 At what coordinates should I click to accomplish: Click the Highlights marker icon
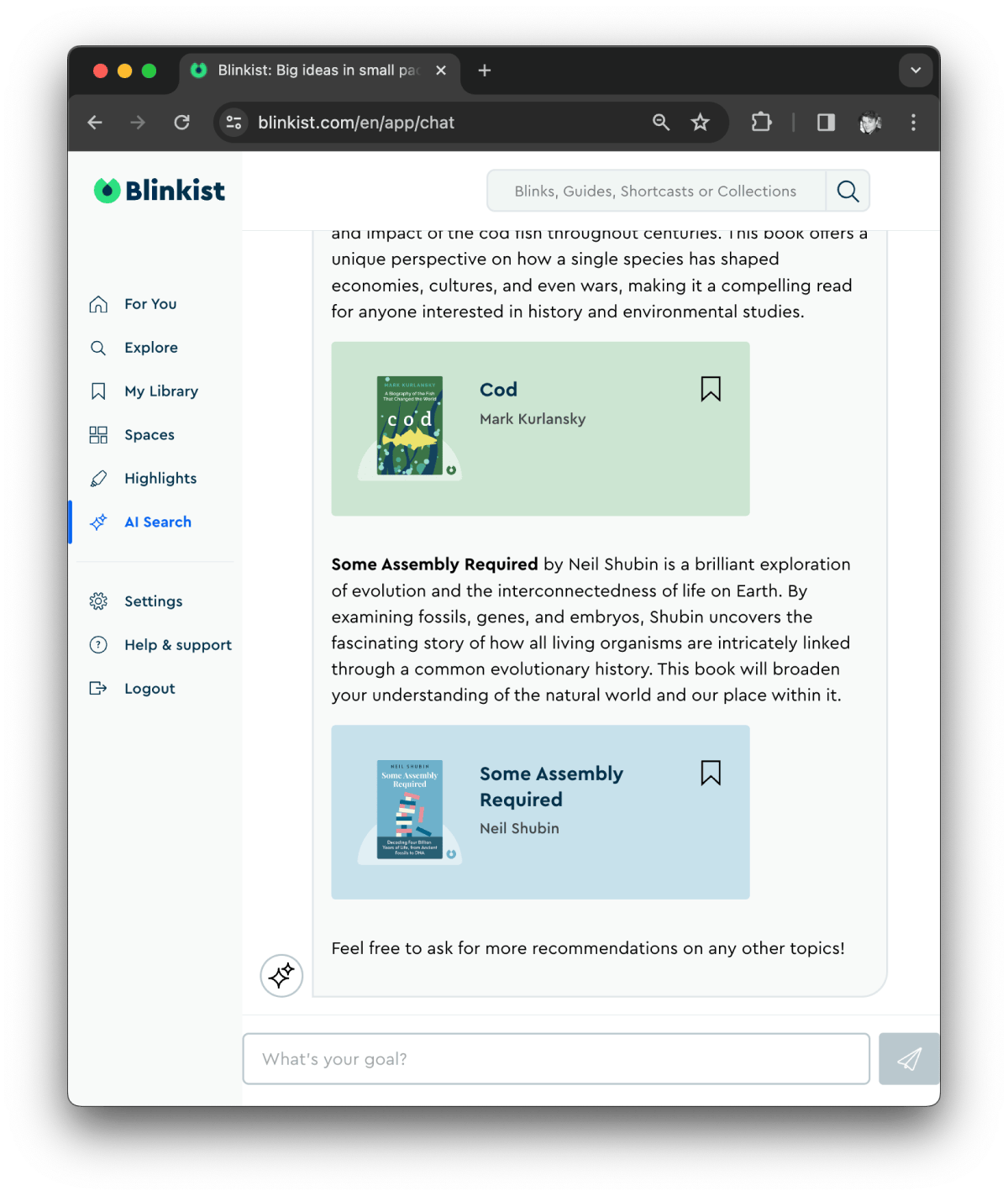click(x=98, y=479)
